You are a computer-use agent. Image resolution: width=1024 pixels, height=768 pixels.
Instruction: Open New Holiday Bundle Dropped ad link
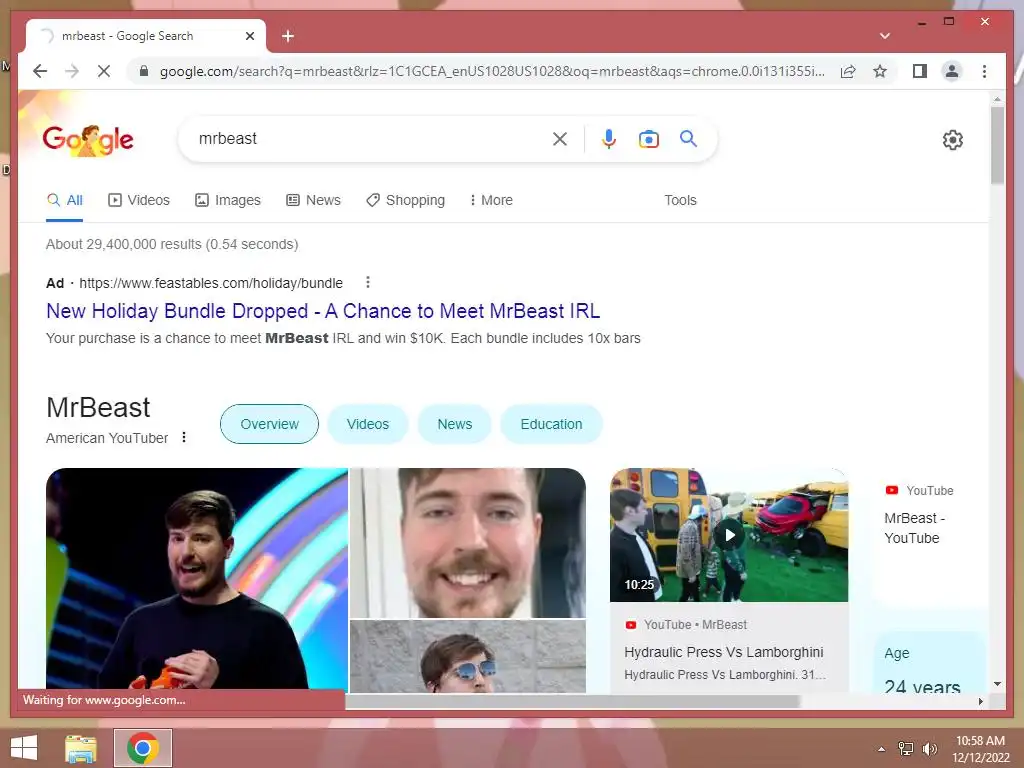click(323, 311)
